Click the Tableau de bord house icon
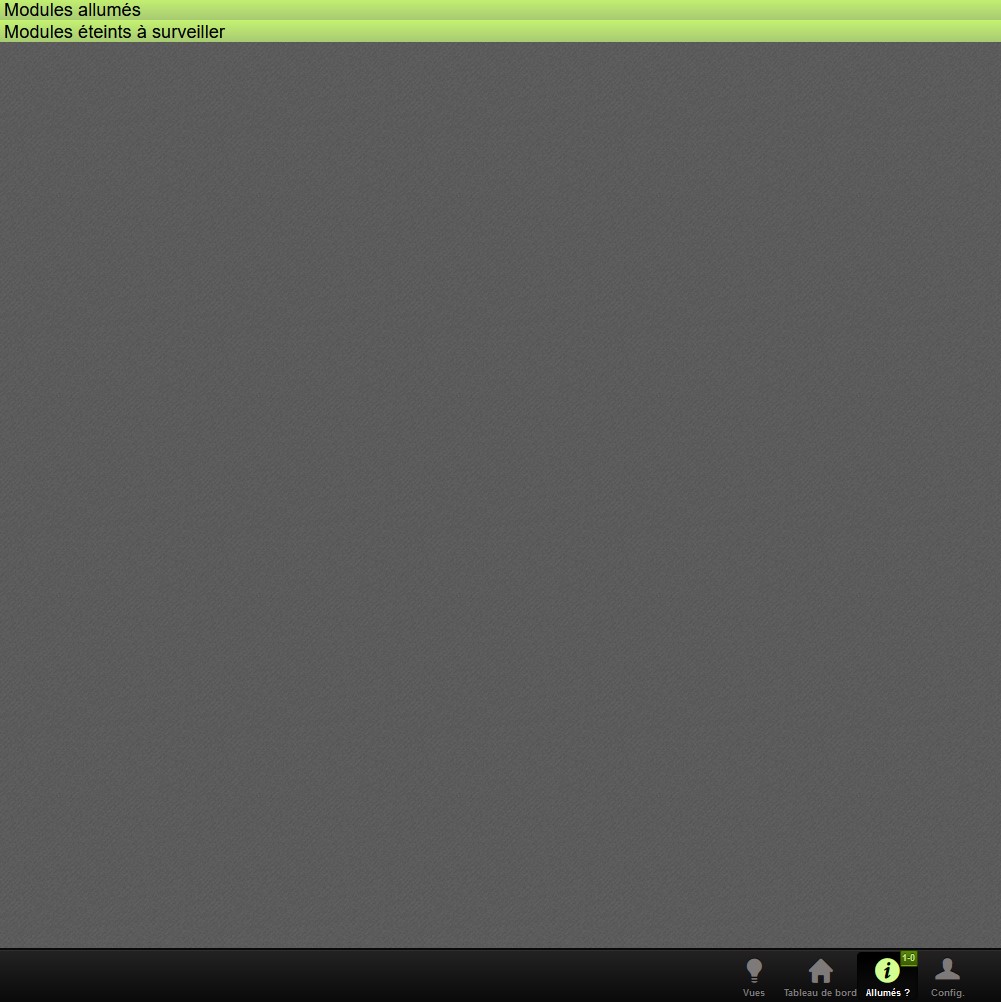Image resolution: width=1001 pixels, height=1002 pixels. 820,970
